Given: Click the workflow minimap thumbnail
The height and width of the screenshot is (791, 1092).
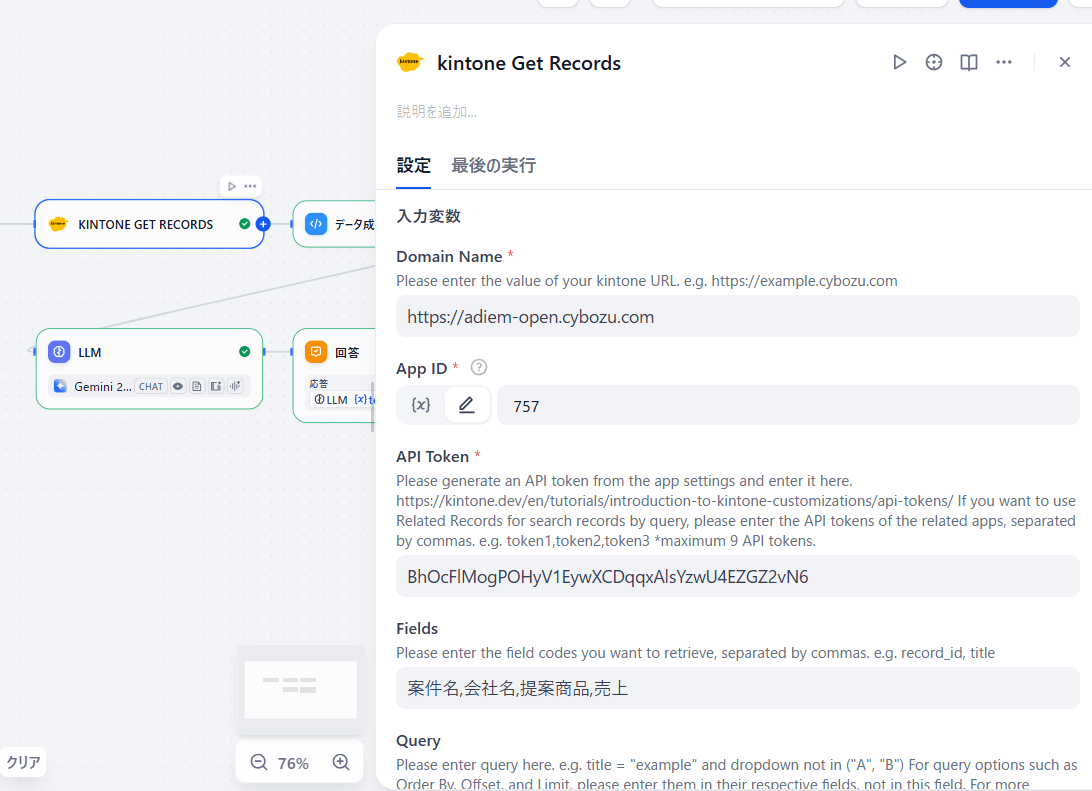Looking at the screenshot, I should [300, 688].
